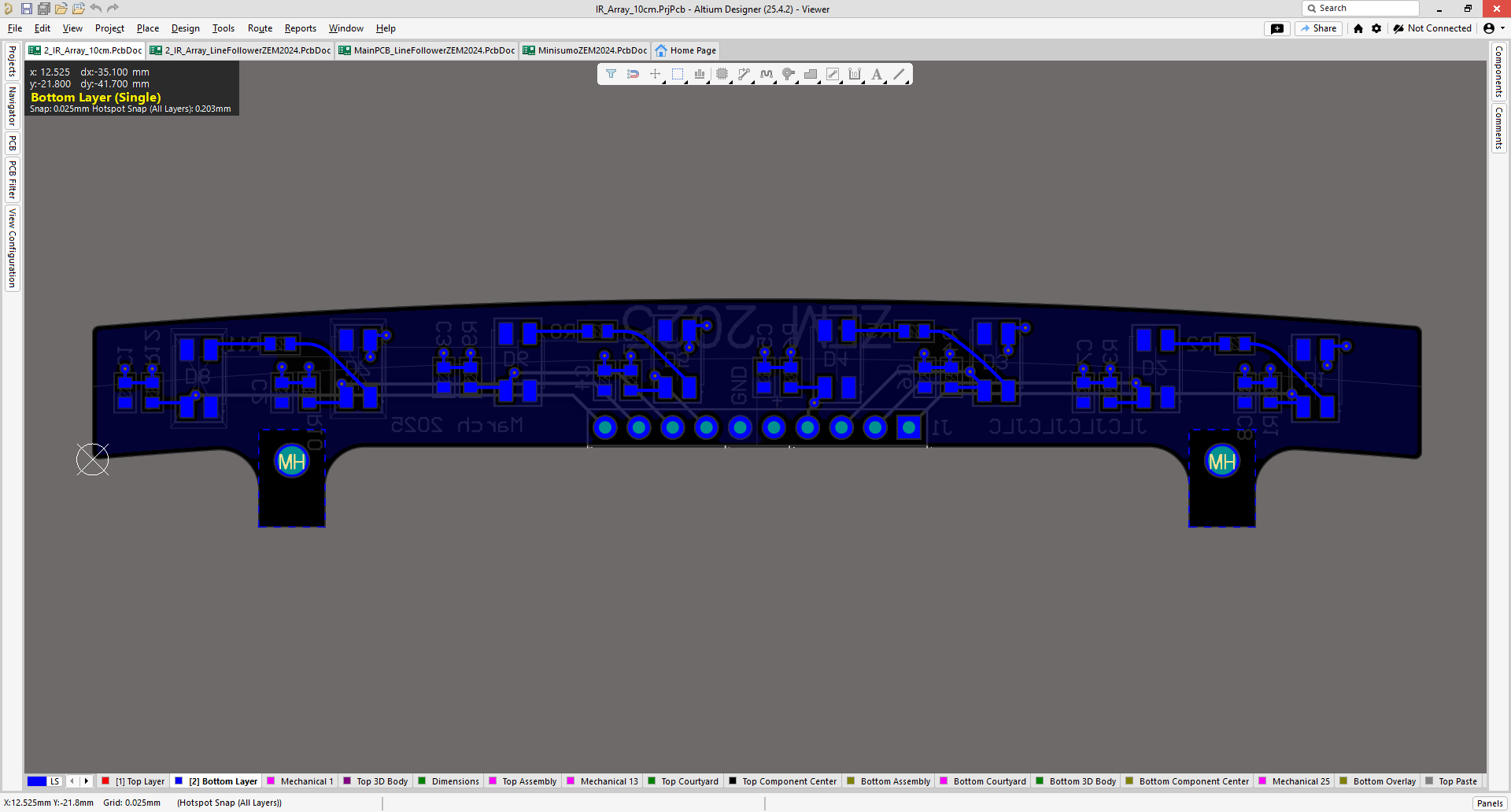This screenshot has width=1511, height=812.
Task: Pick the place component chip icon
Action: 722,74
